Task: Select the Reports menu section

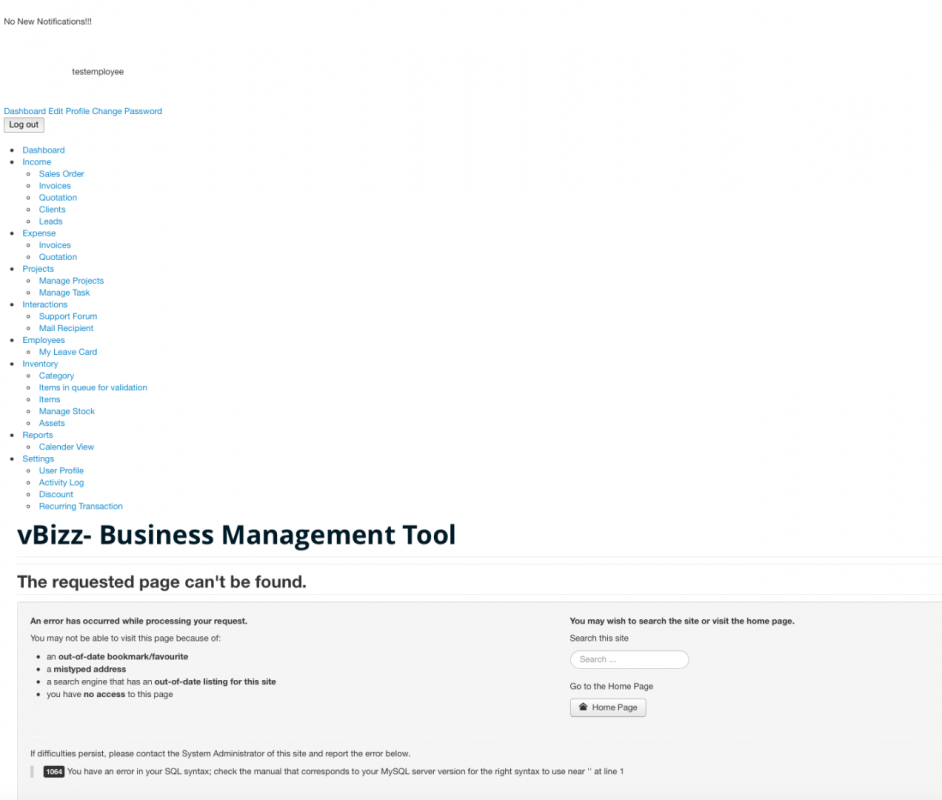Action: click(x=37, y=435)
